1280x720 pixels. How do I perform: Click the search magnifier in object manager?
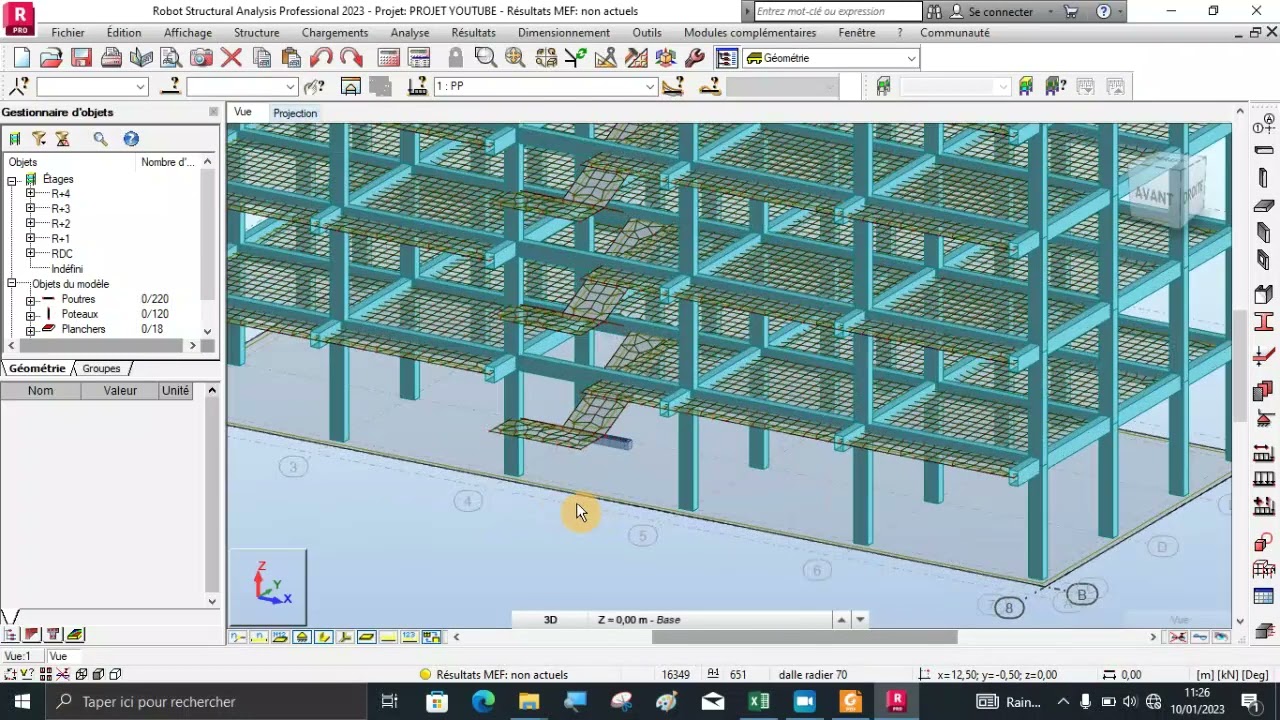click(100, 139)
